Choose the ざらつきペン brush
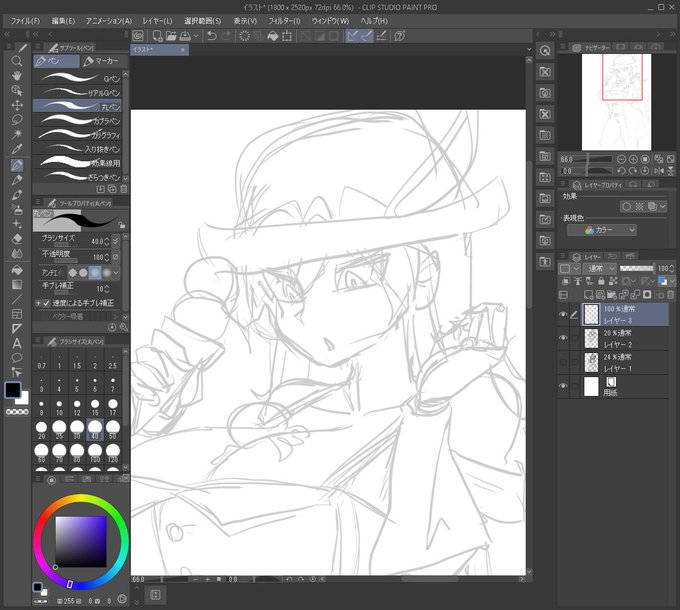The height and width of the screenshot is (610, 680). click(x=77, y=176)
